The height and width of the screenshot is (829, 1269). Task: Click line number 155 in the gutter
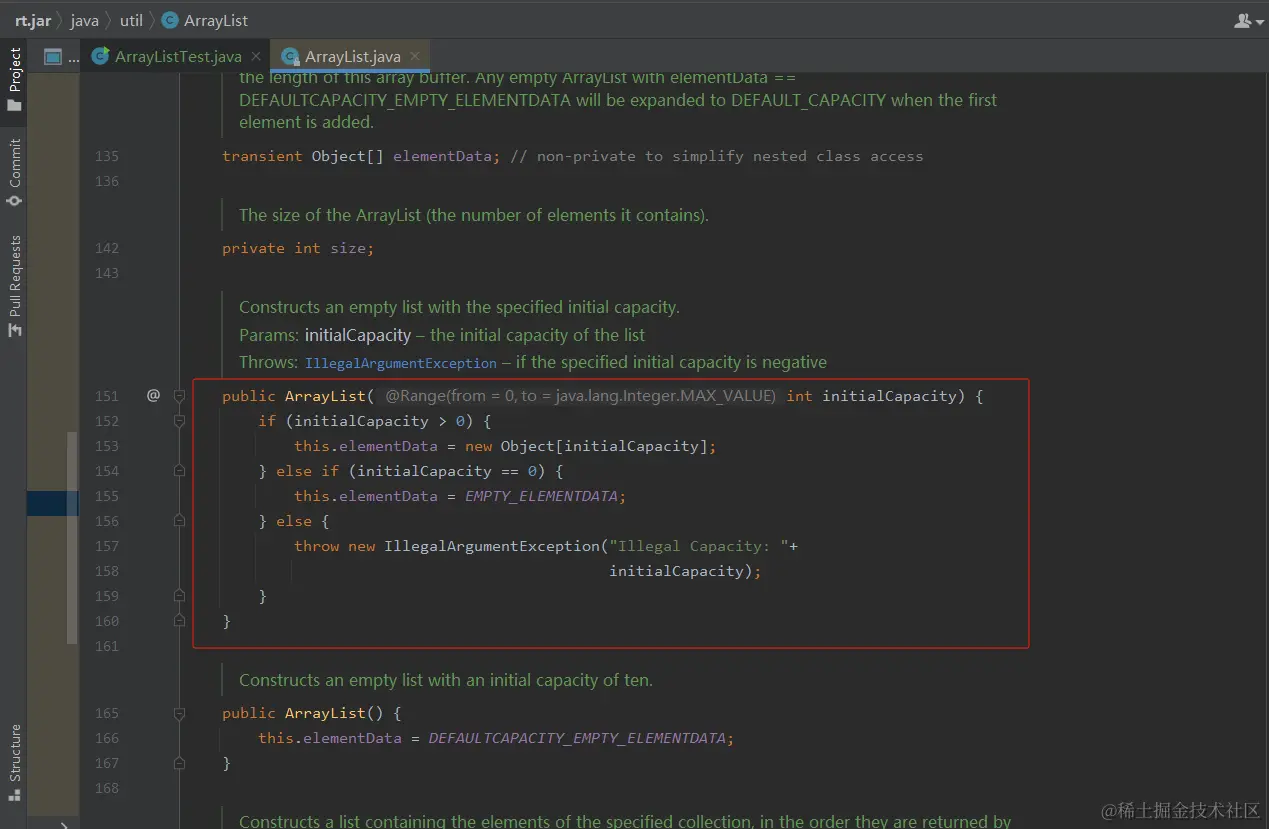[107, 496]
